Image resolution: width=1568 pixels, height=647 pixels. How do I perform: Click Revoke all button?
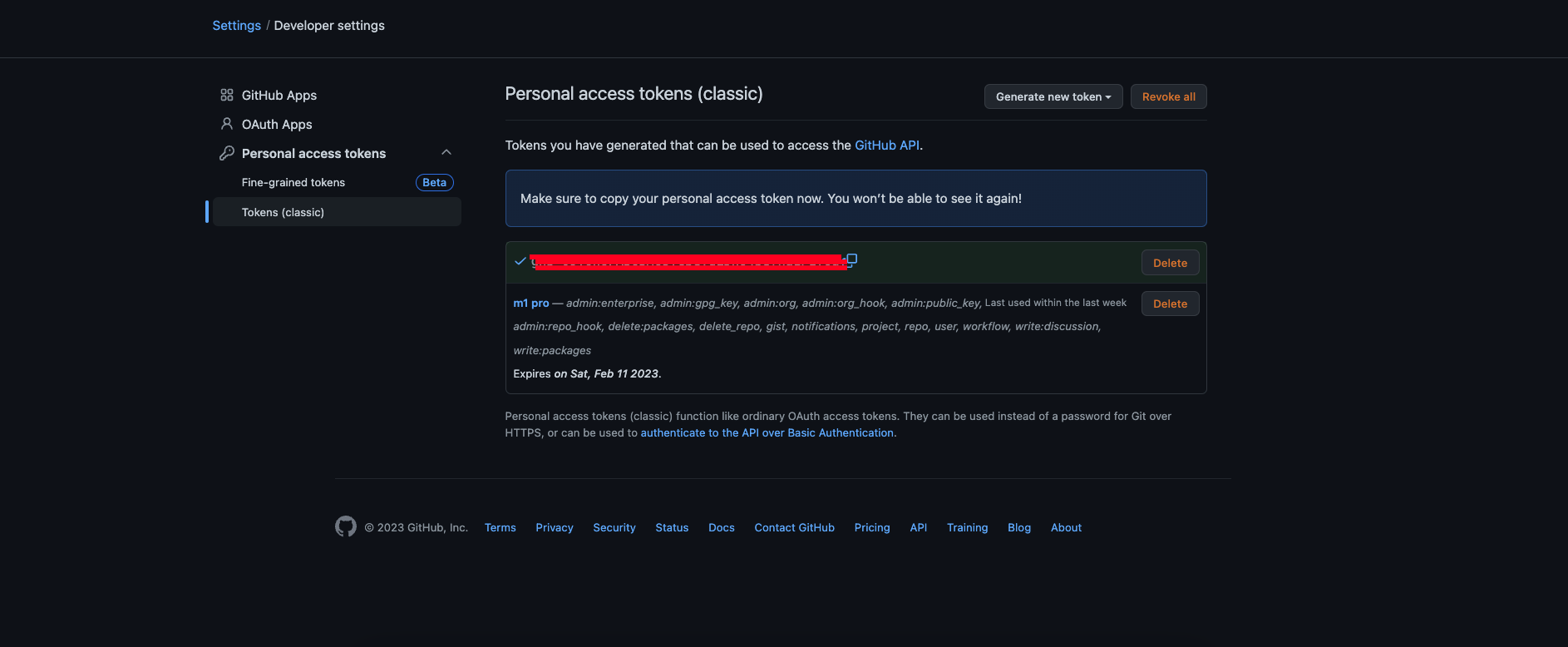coord(1169,96)
